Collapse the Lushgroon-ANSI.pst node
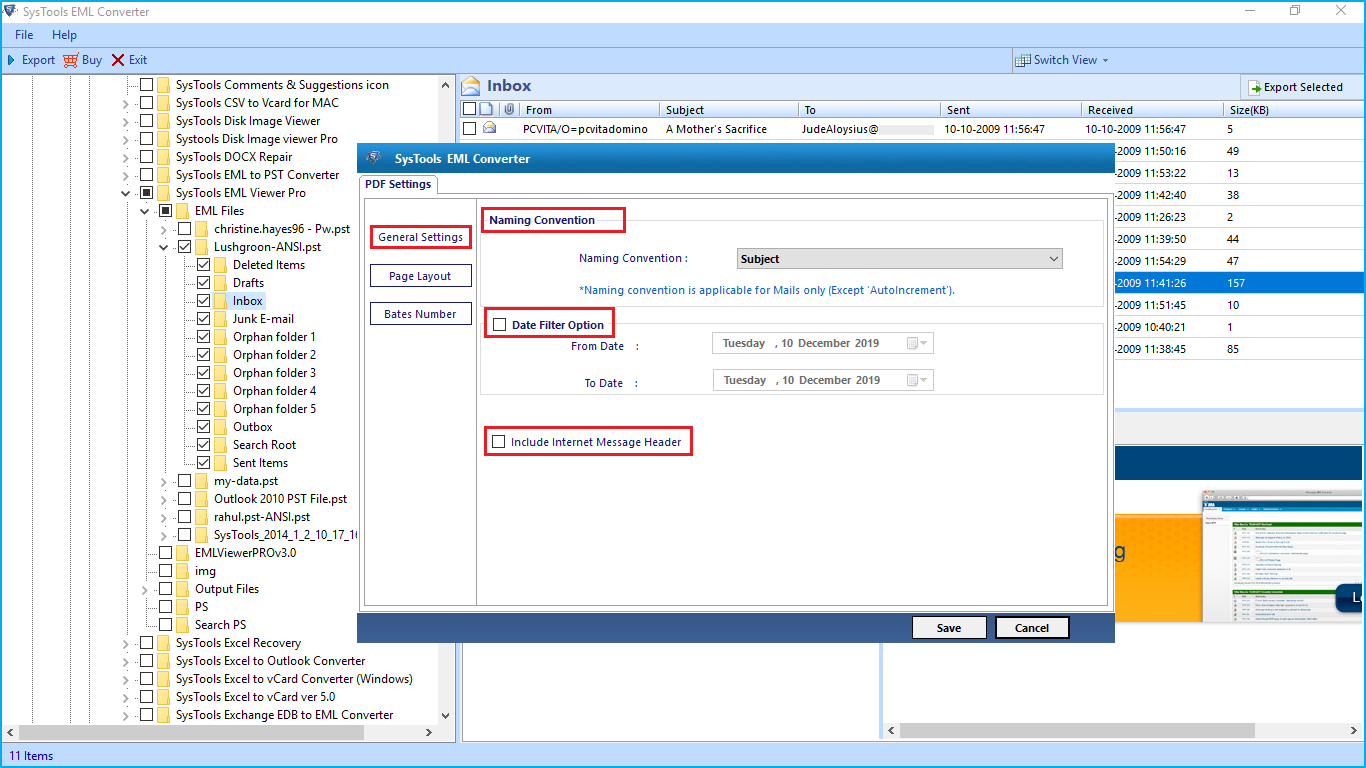 164,247
